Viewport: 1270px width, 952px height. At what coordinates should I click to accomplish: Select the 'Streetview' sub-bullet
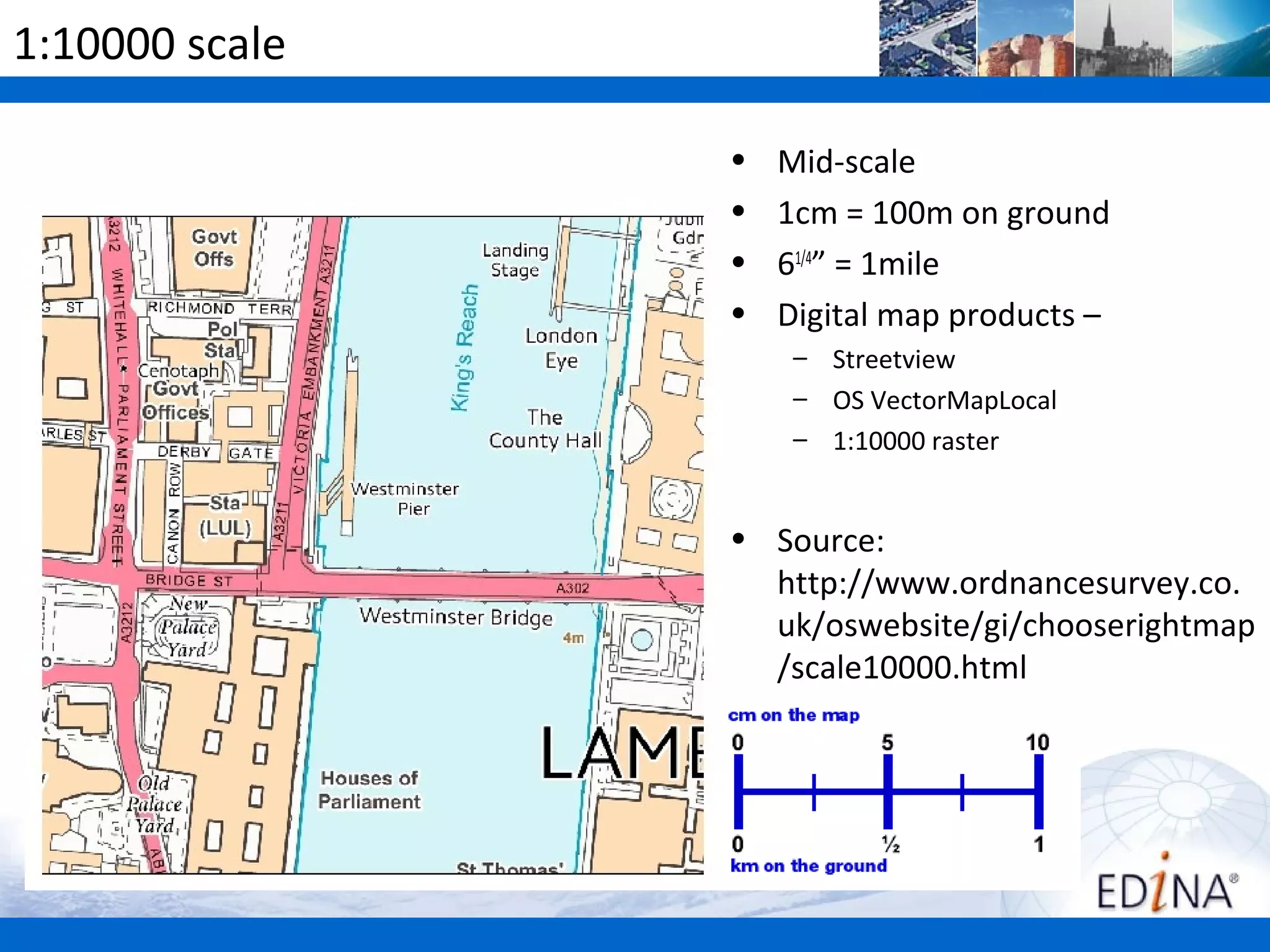(x=894, y=360)
